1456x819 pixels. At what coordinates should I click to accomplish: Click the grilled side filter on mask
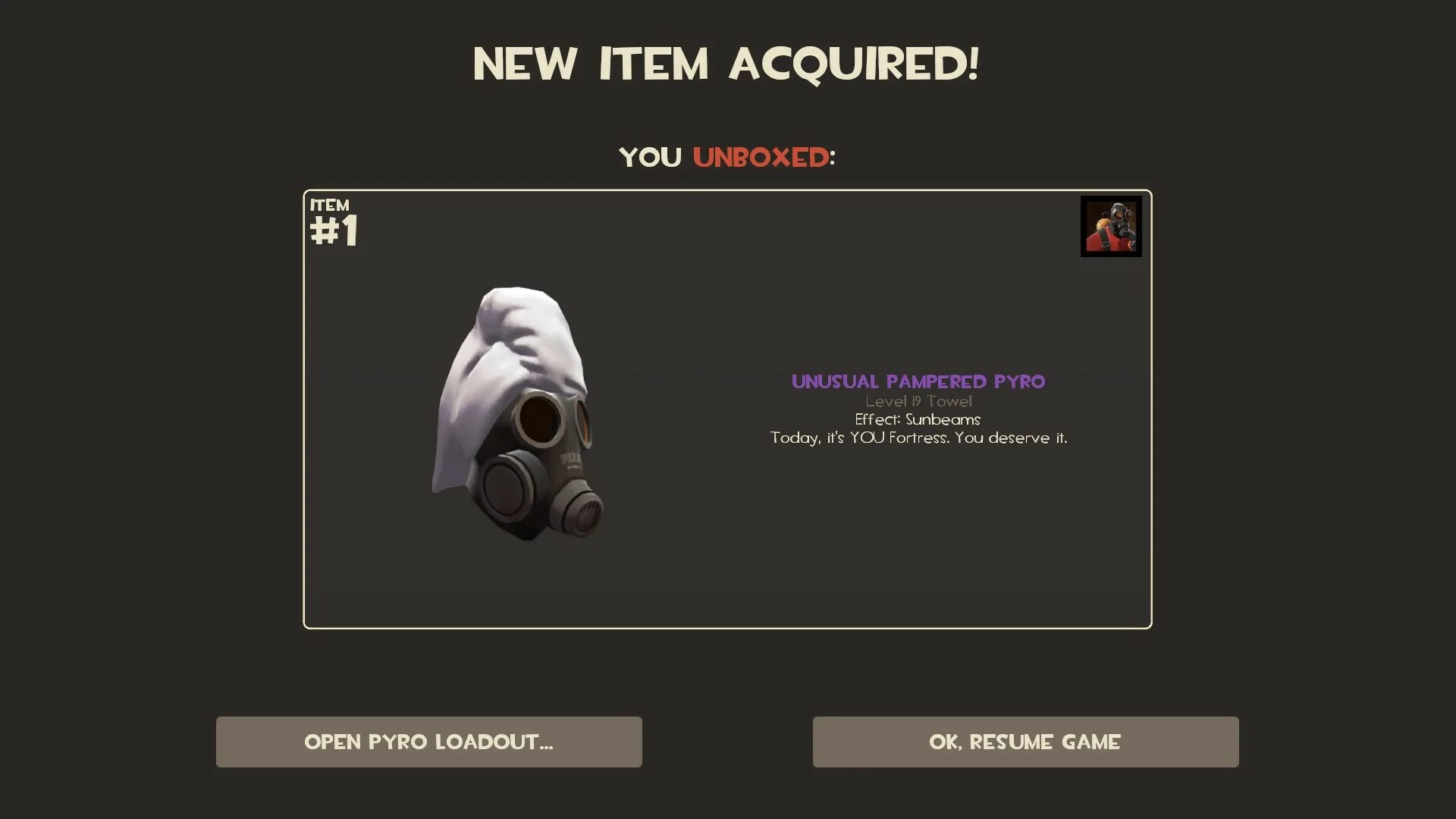[582, 514]
